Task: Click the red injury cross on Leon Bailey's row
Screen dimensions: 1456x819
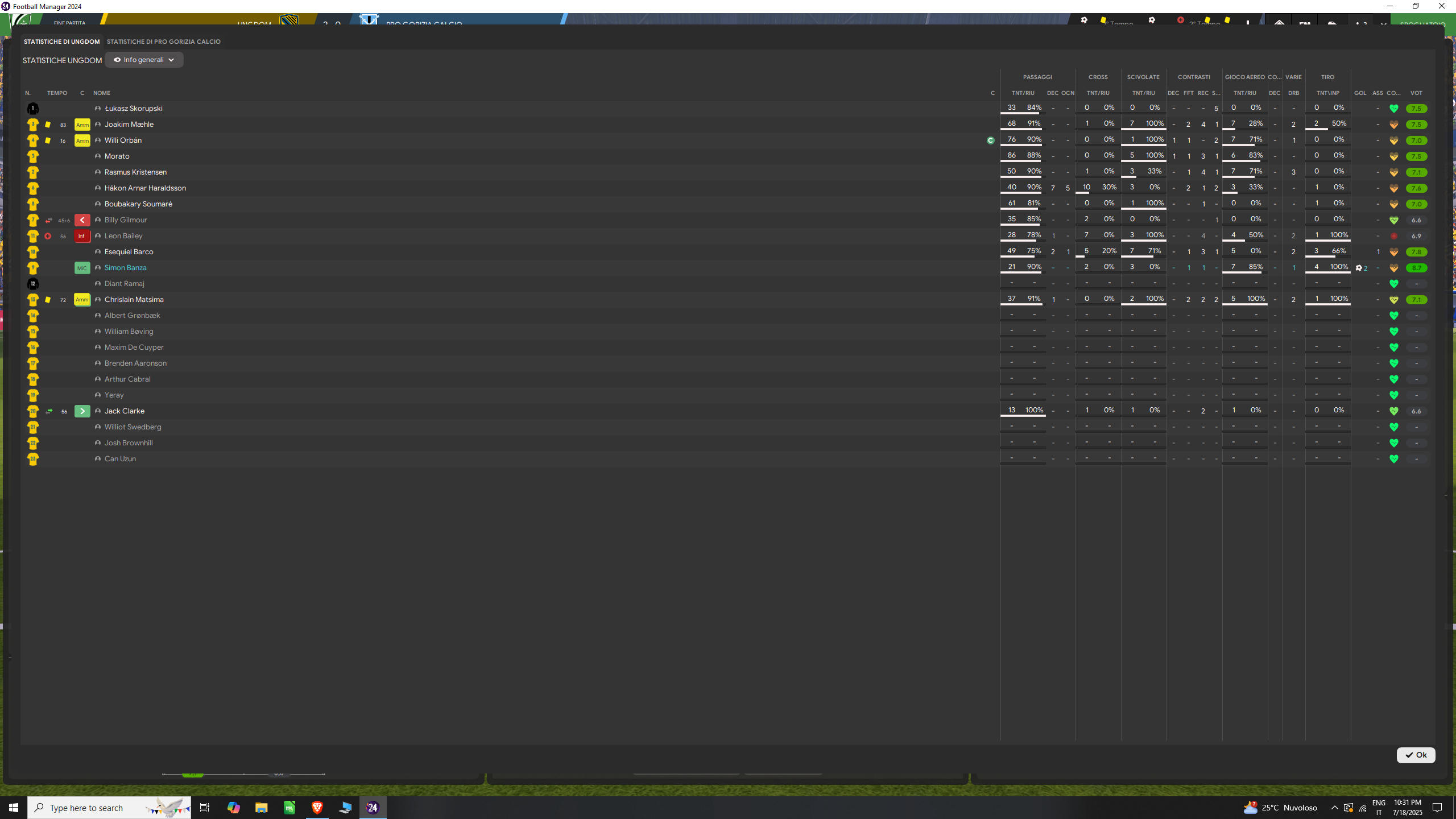Action: coord(48,236)
